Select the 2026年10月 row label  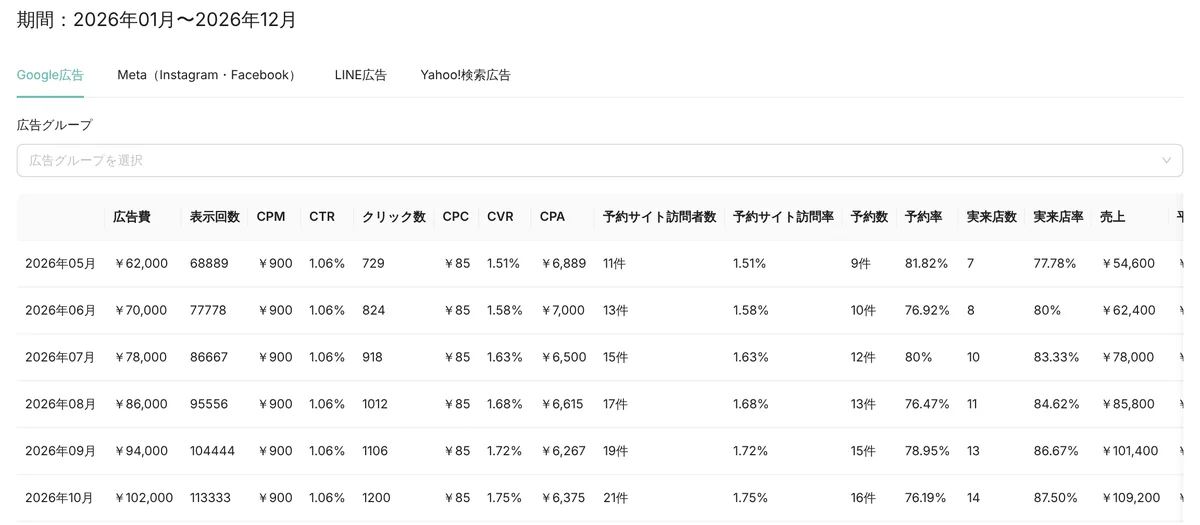point(60,498)
